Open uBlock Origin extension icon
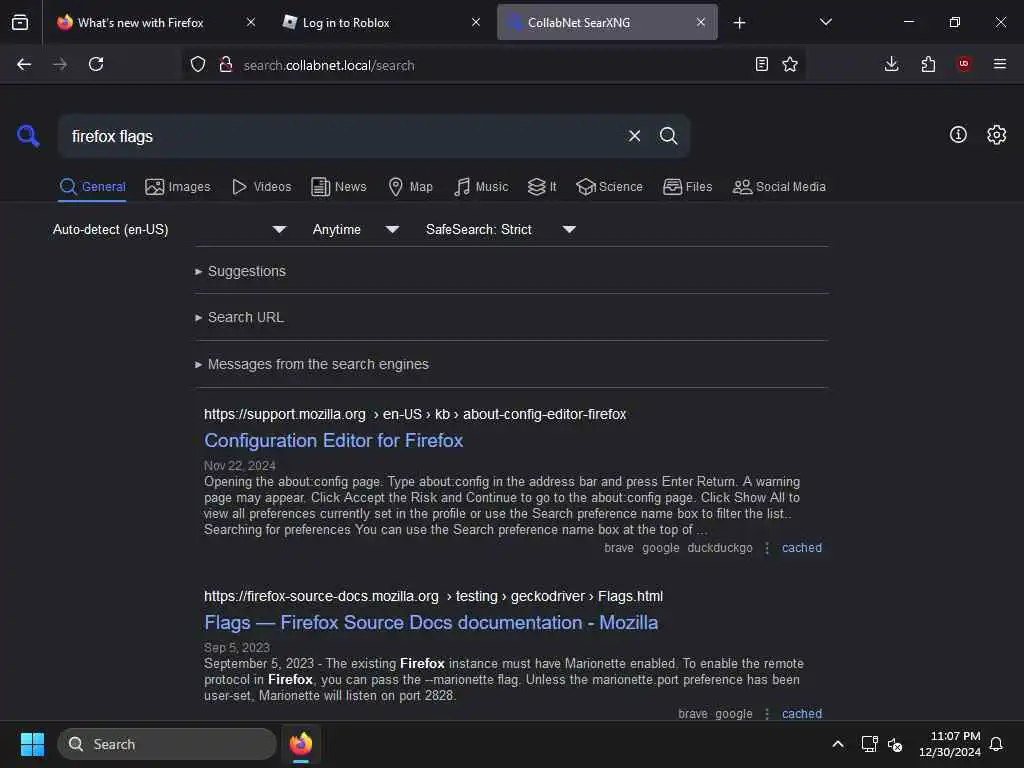This screenshot has width=1024, height=768. (x=964, y=64)
